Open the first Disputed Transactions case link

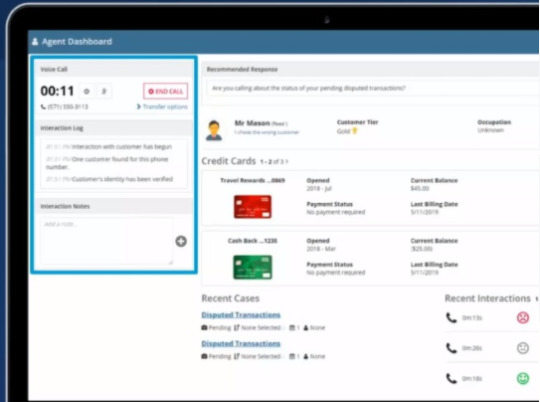point(241,315)
